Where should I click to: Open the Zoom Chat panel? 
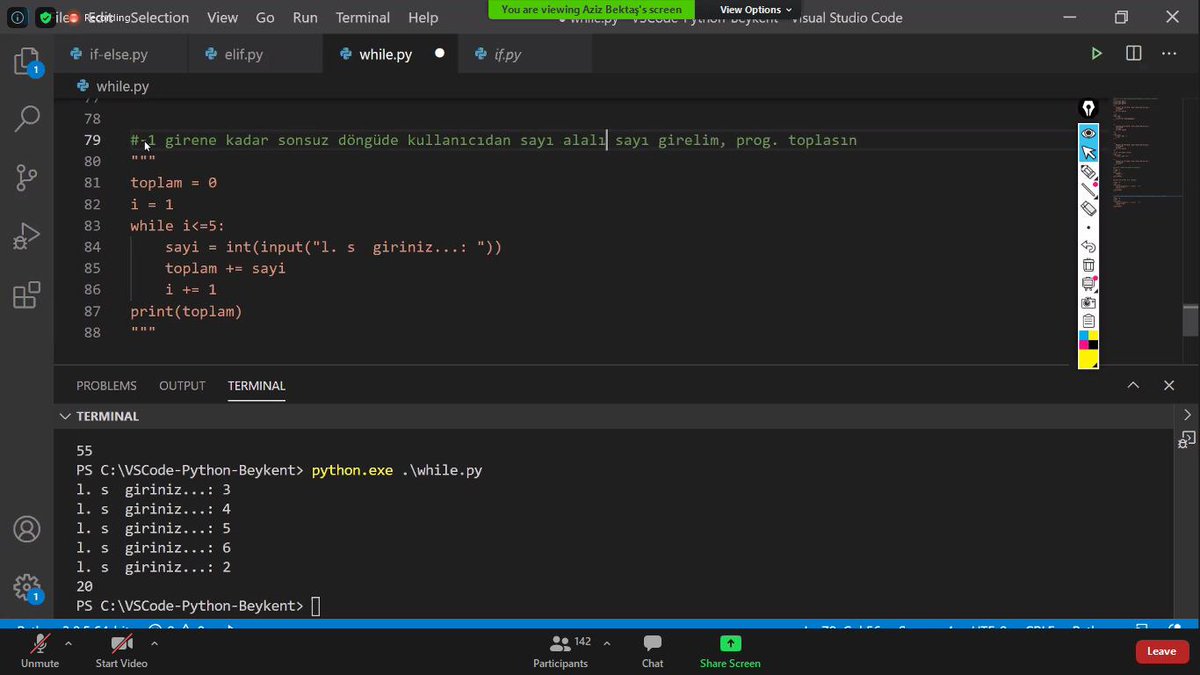[x=652, y=650]
